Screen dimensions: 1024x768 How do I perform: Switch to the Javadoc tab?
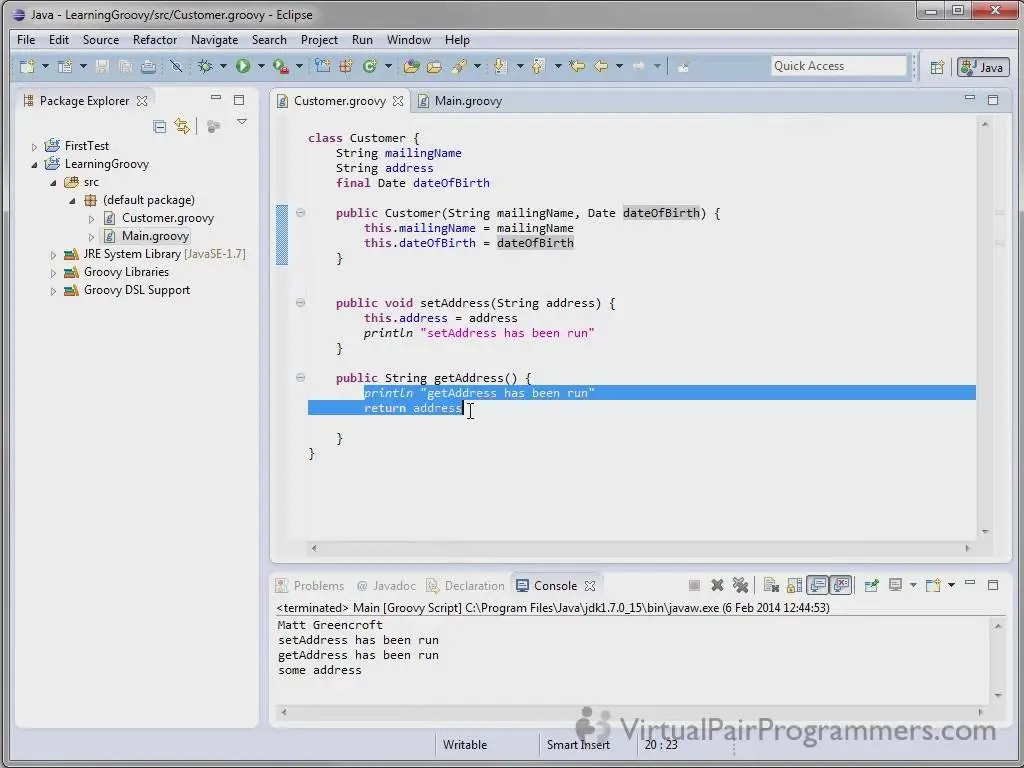pos(387,586)
